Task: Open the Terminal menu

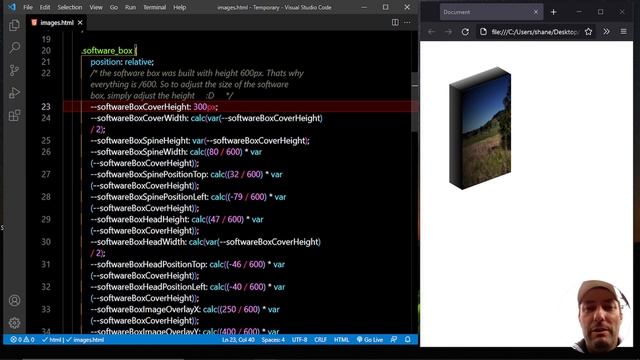Action: pyautogui.click(x=154, y=7)
